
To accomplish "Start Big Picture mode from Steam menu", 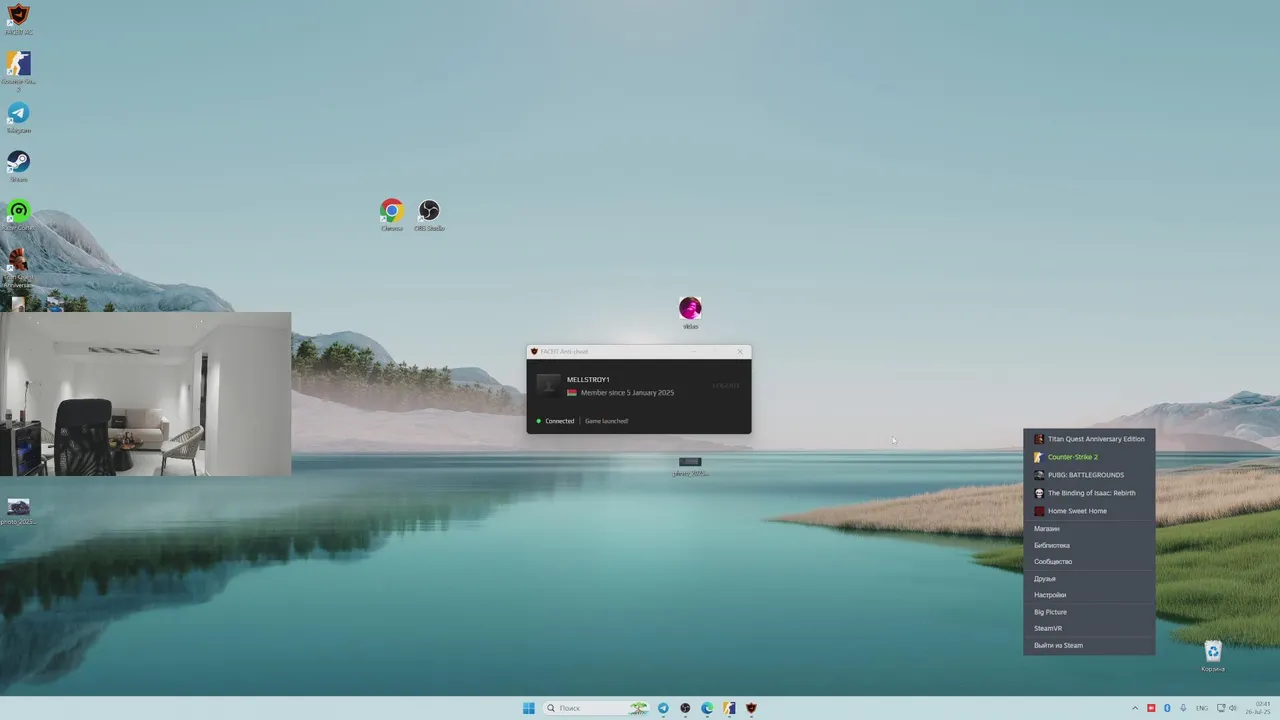I will [x=1089, y=612].
